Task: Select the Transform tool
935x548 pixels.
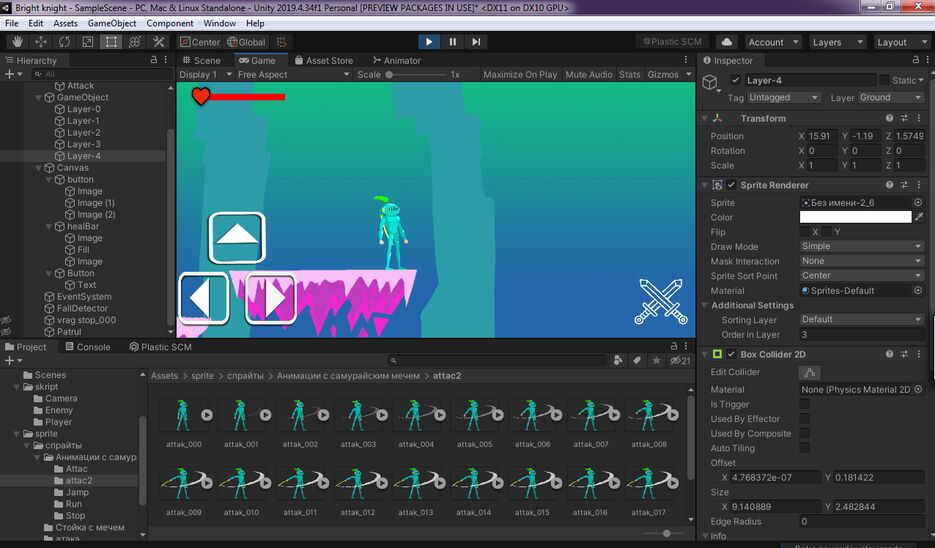Action: 135,42
